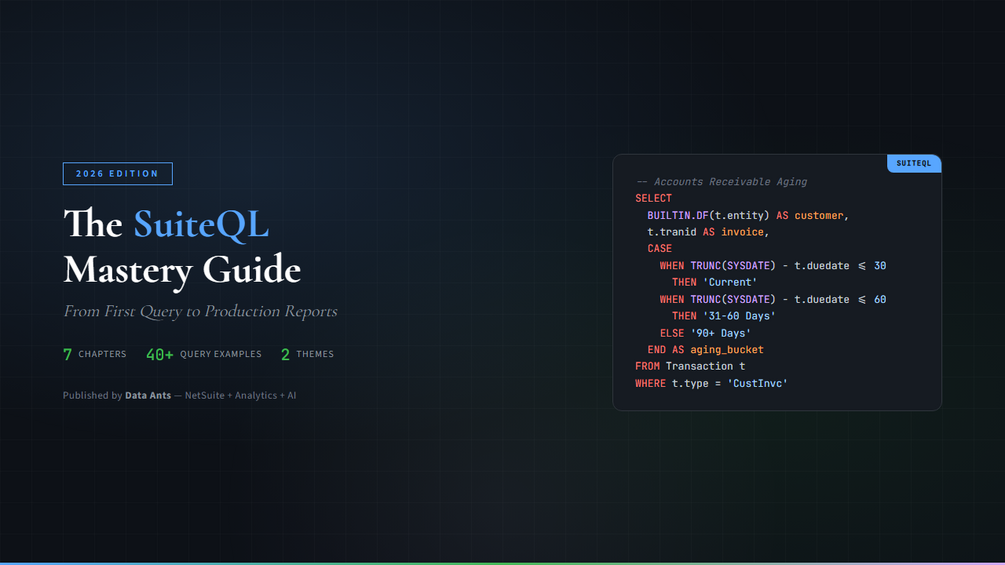This screenshot has width=1005, height=565.
Task: Click the CASE keyword in the code
Action: [660, 249]
